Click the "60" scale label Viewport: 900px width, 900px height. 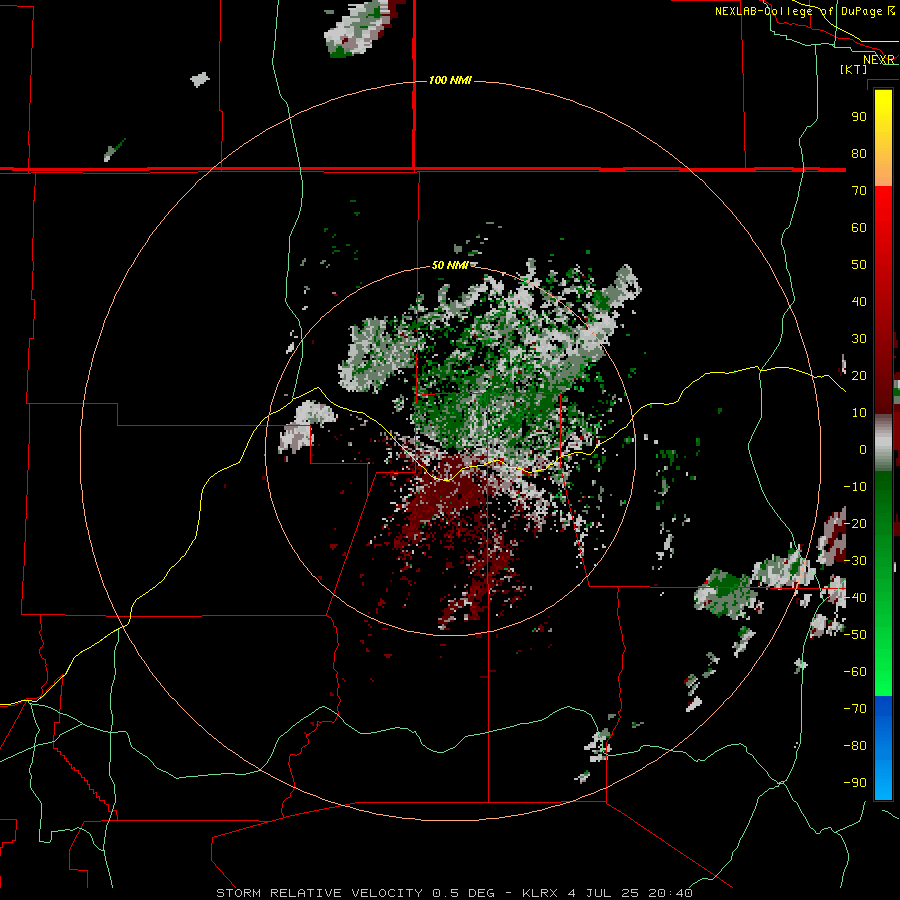(859, 228)
